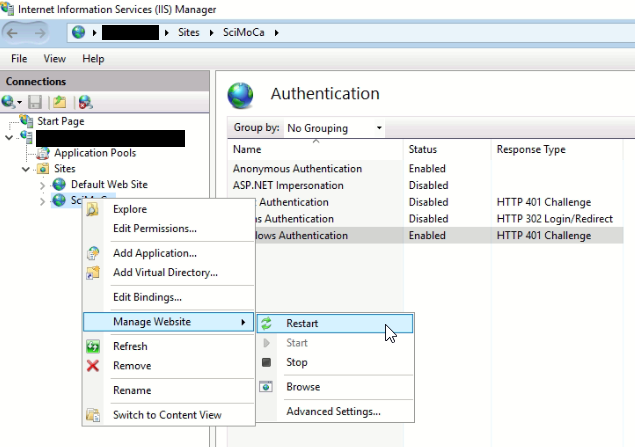This screenshot has width=635, height=447.
Task: Open the File menu
Action: pos(19,59)
